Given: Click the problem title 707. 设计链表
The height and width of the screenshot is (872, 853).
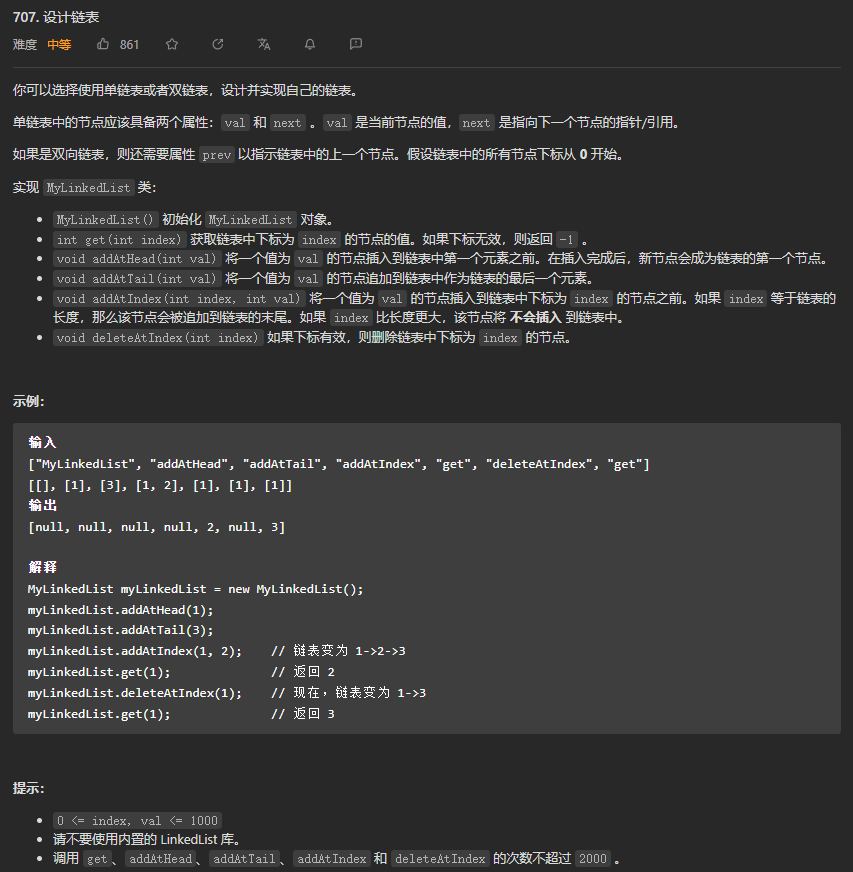Looking at the screenshot, I should pos(56,17).
